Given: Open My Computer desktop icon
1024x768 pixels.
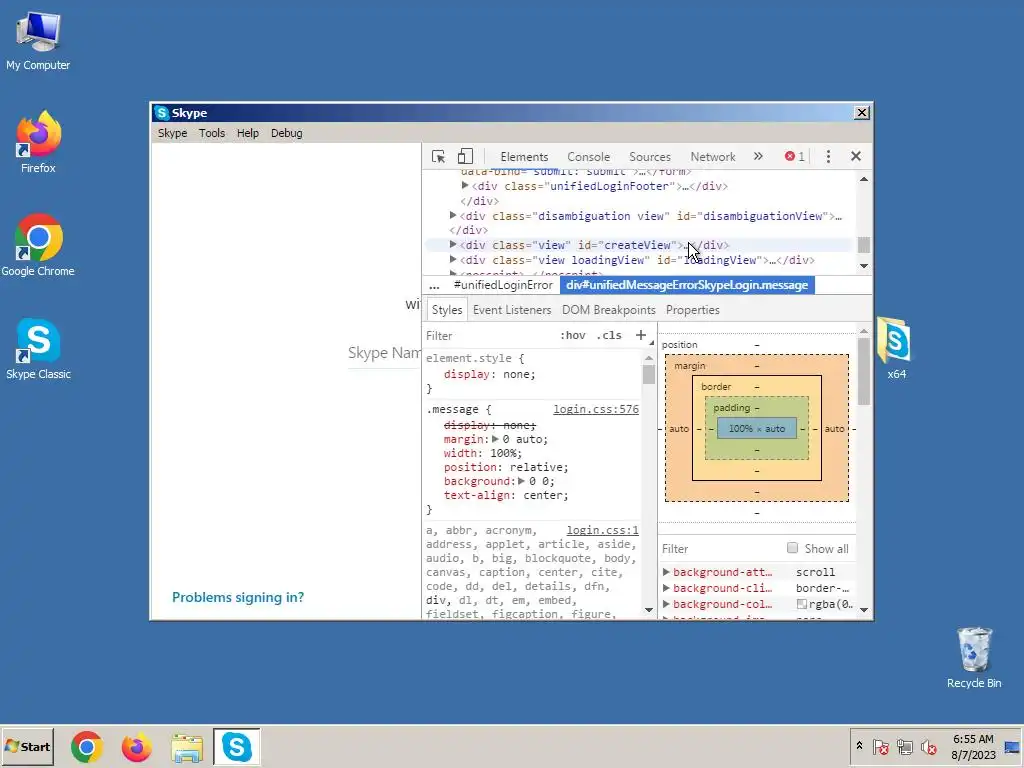Looking at the screenshot, I should coord(38,40).
